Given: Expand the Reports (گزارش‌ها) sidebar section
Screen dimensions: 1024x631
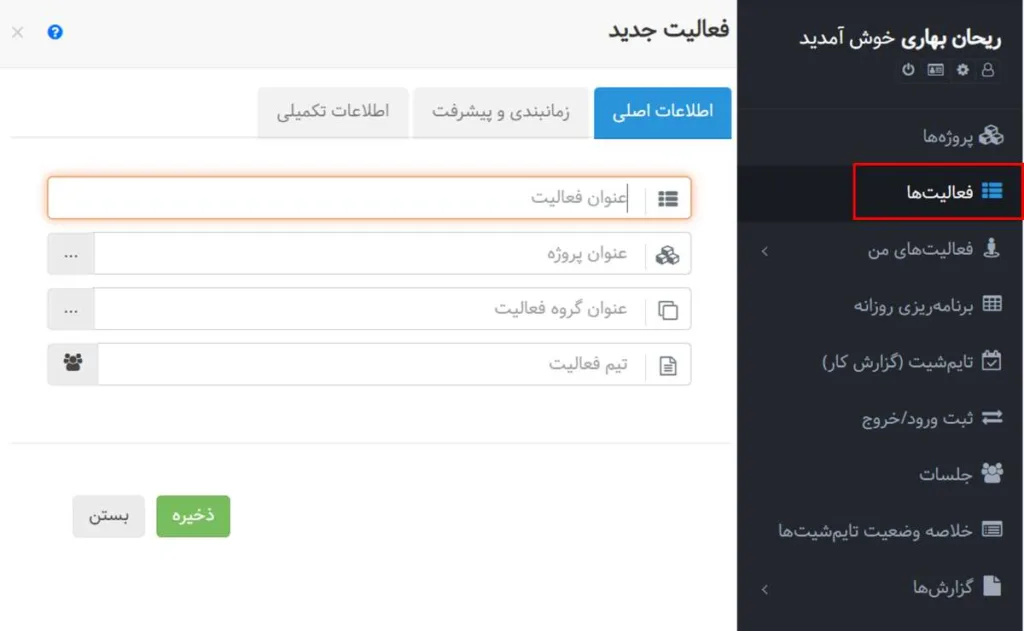Looking at the screenshot, I should 764,588.
